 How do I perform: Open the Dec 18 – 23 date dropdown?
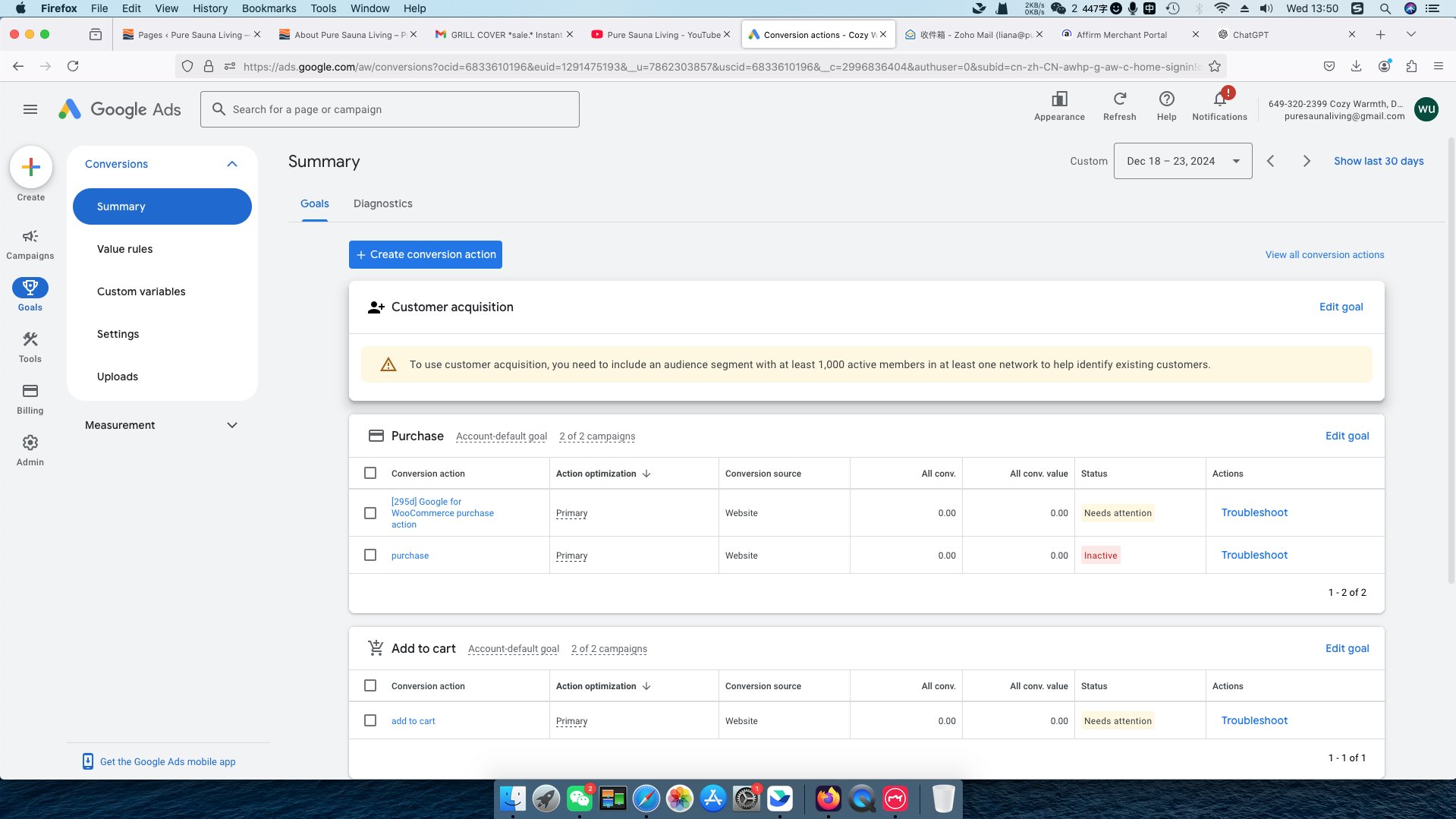pos(1182,161)
